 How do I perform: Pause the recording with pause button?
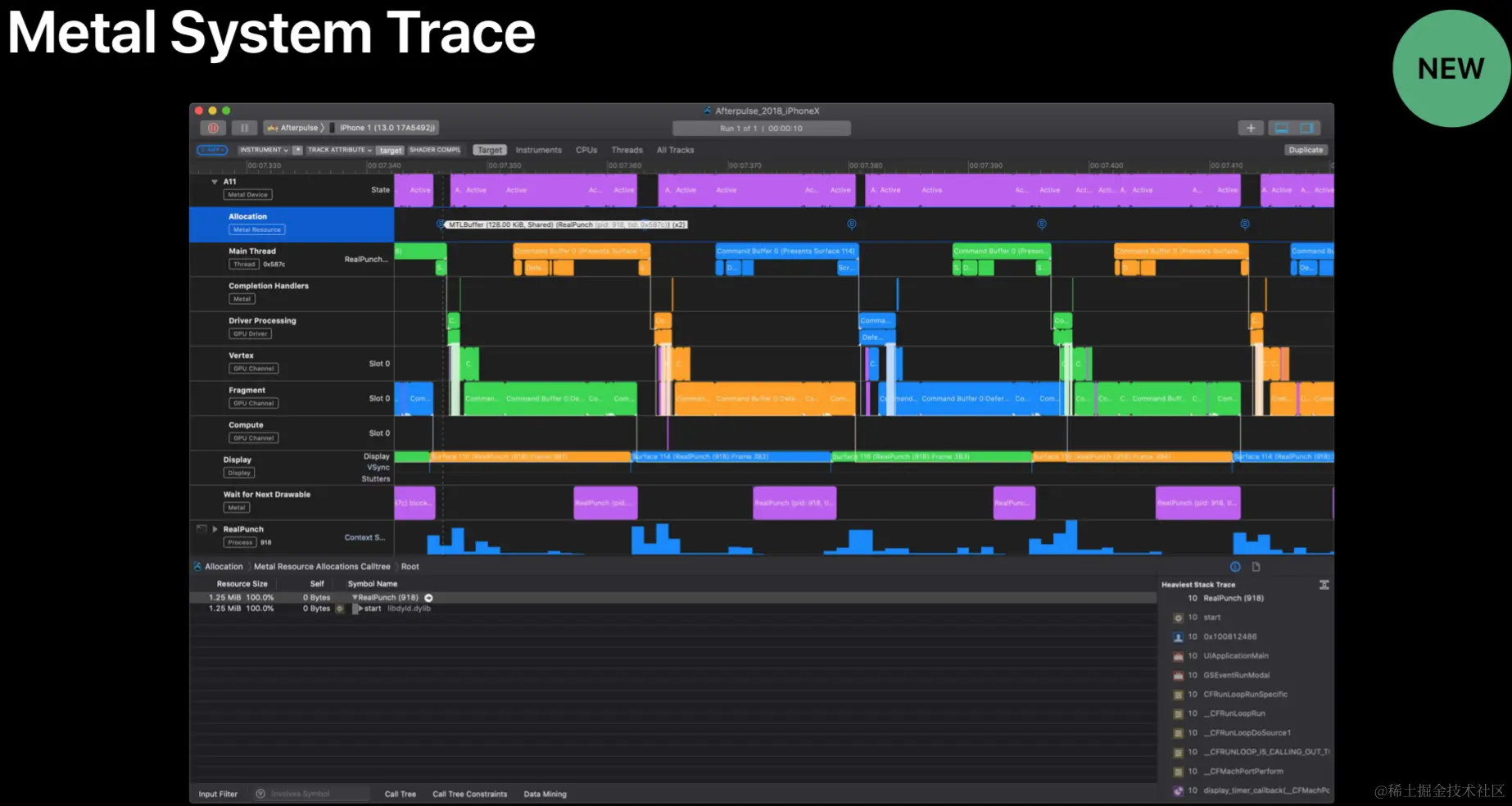(x=244, y=128)
